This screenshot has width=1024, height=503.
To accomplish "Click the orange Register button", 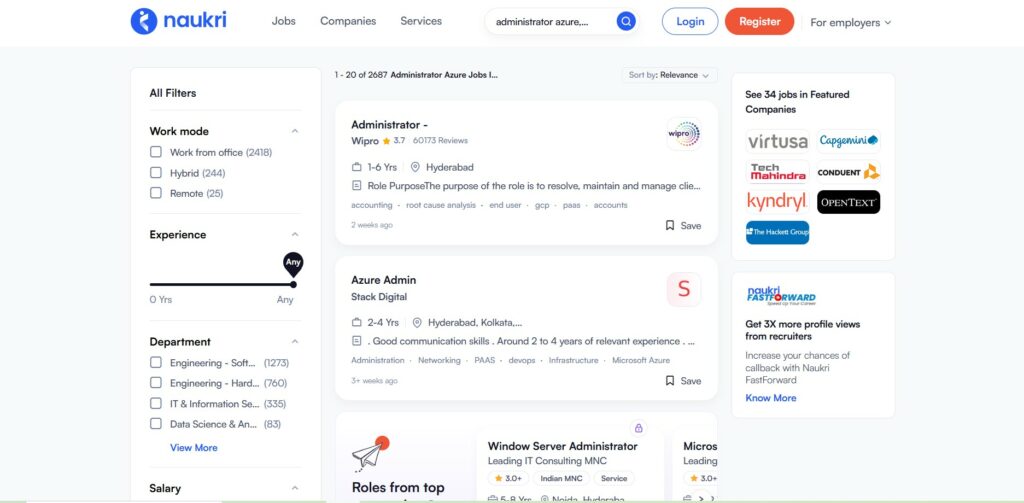I will 760,22.
